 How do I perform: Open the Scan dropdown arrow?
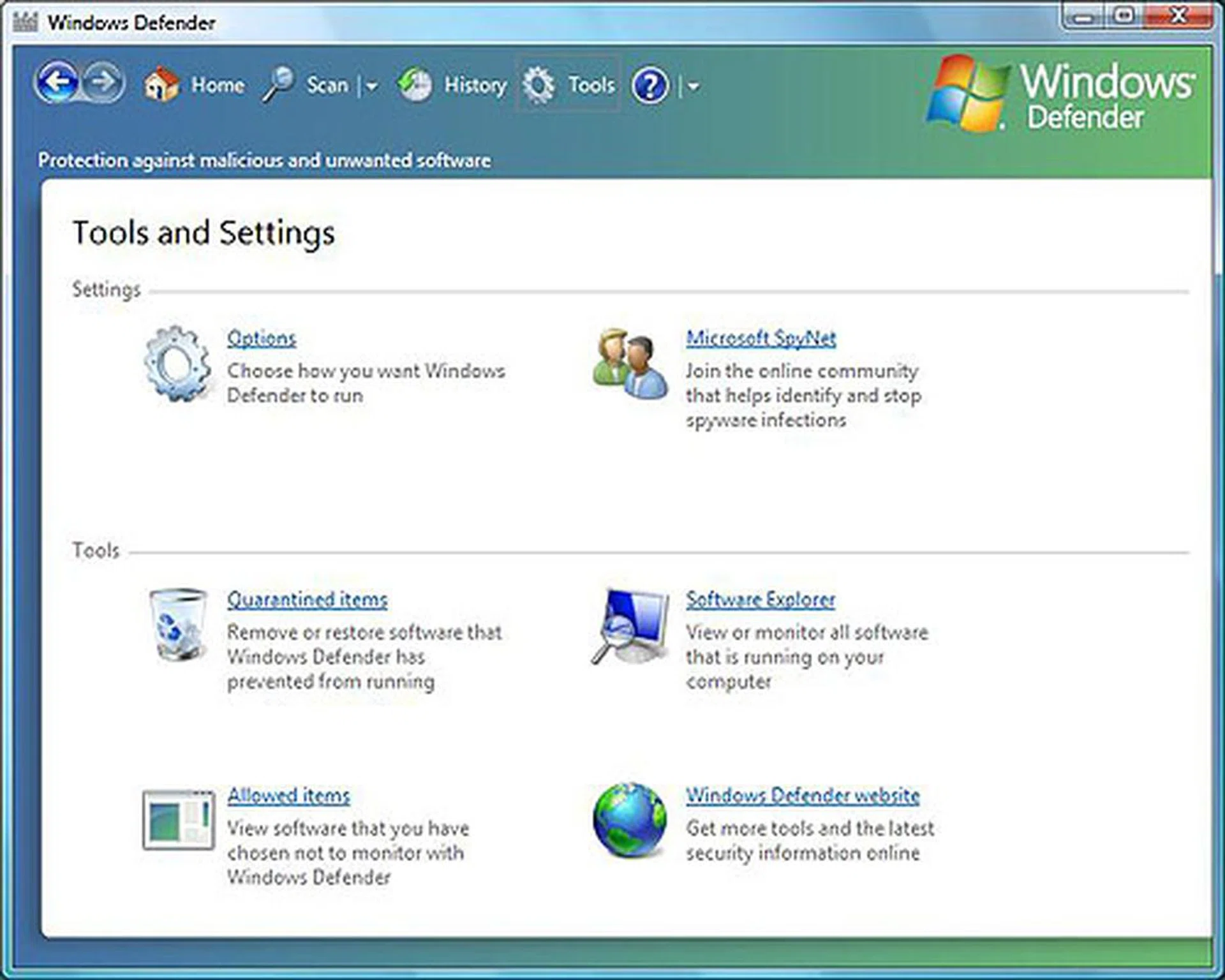click(x=371, y=86)
